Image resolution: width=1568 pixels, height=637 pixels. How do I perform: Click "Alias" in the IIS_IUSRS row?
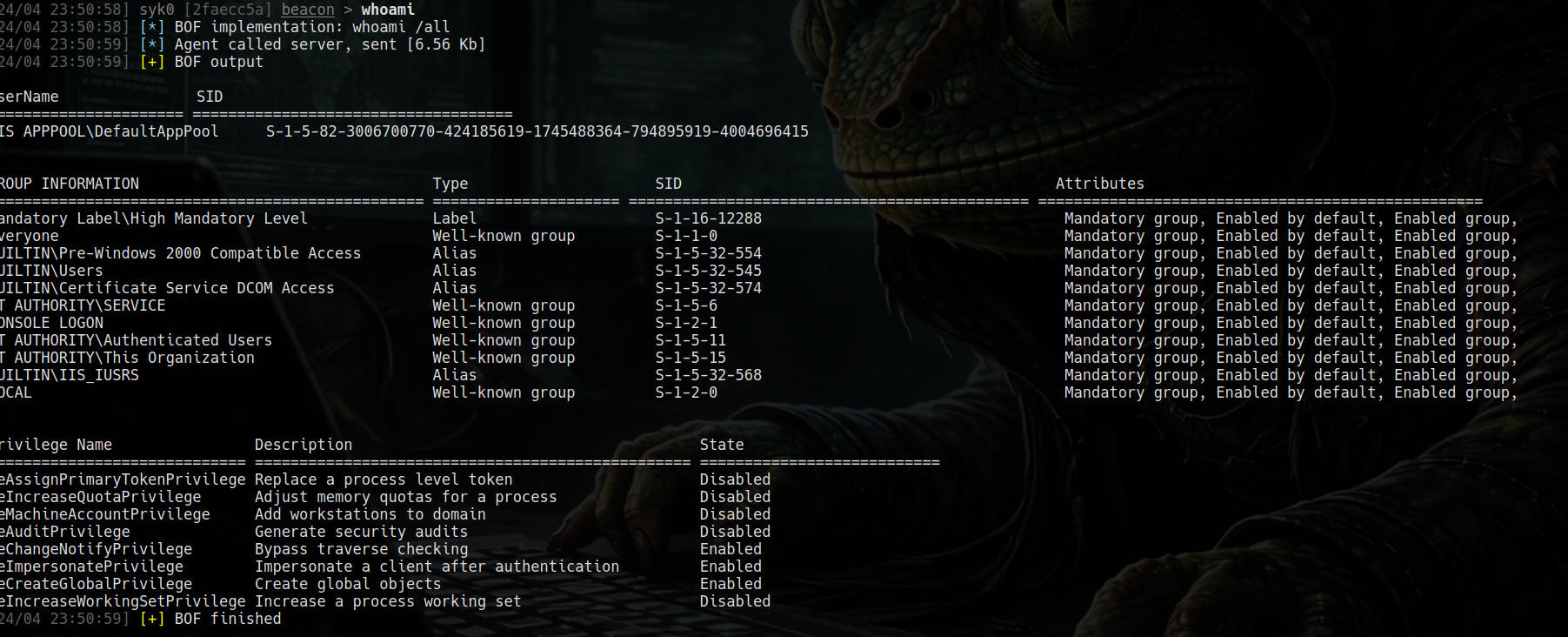click(455, 375)
